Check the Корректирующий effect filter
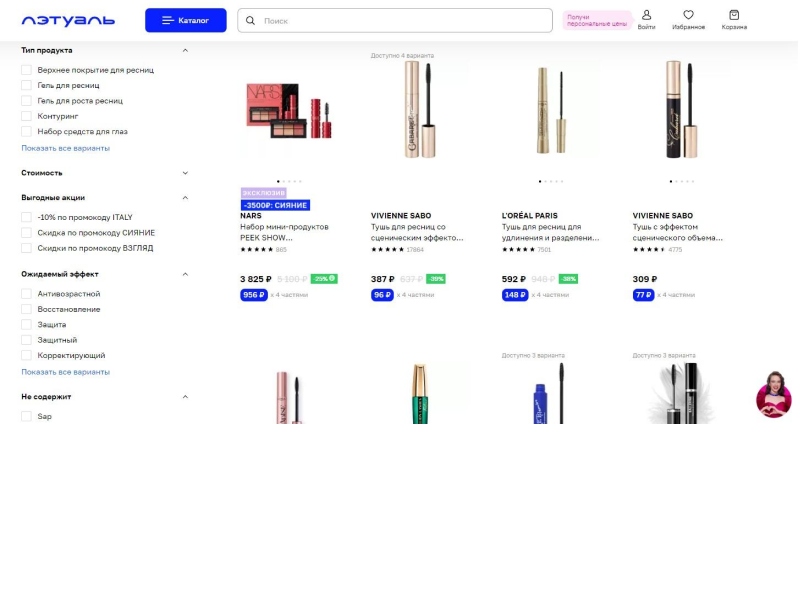Viewport: 800px width, 600px height. [27, 355]
